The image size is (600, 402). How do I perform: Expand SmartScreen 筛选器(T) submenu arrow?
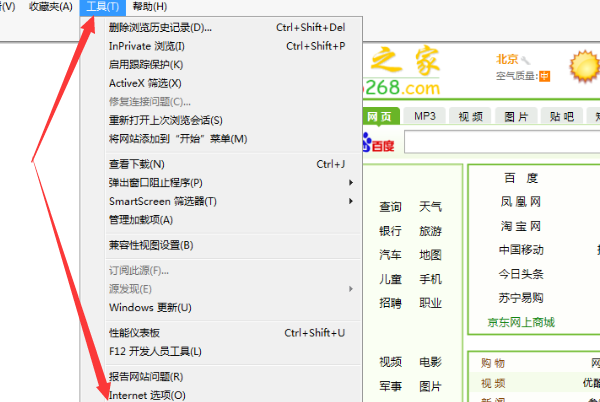coord(351,201)
